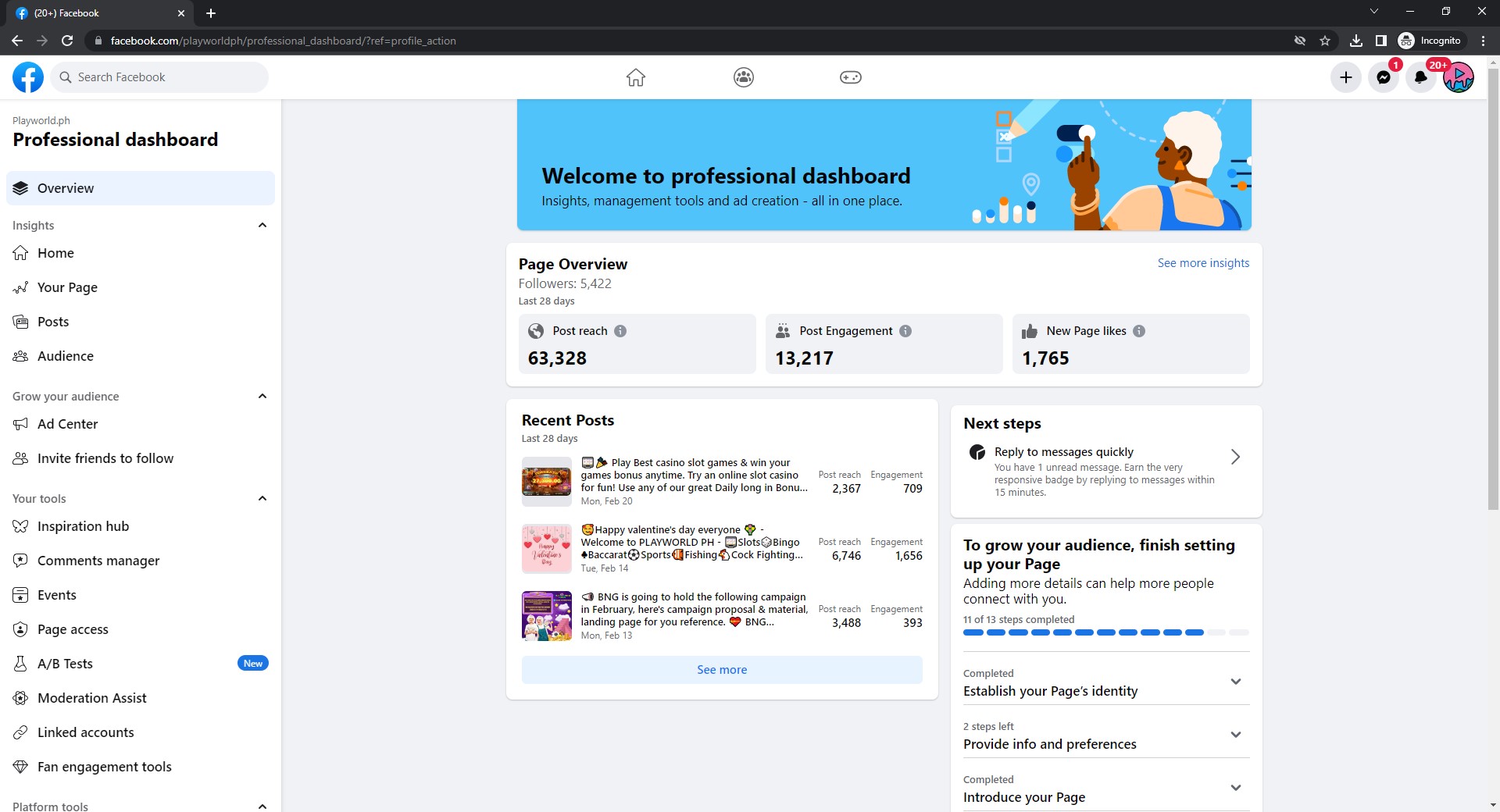Open Events tool
Viewport: 1500px width, 812px height.
coord(141,595)
